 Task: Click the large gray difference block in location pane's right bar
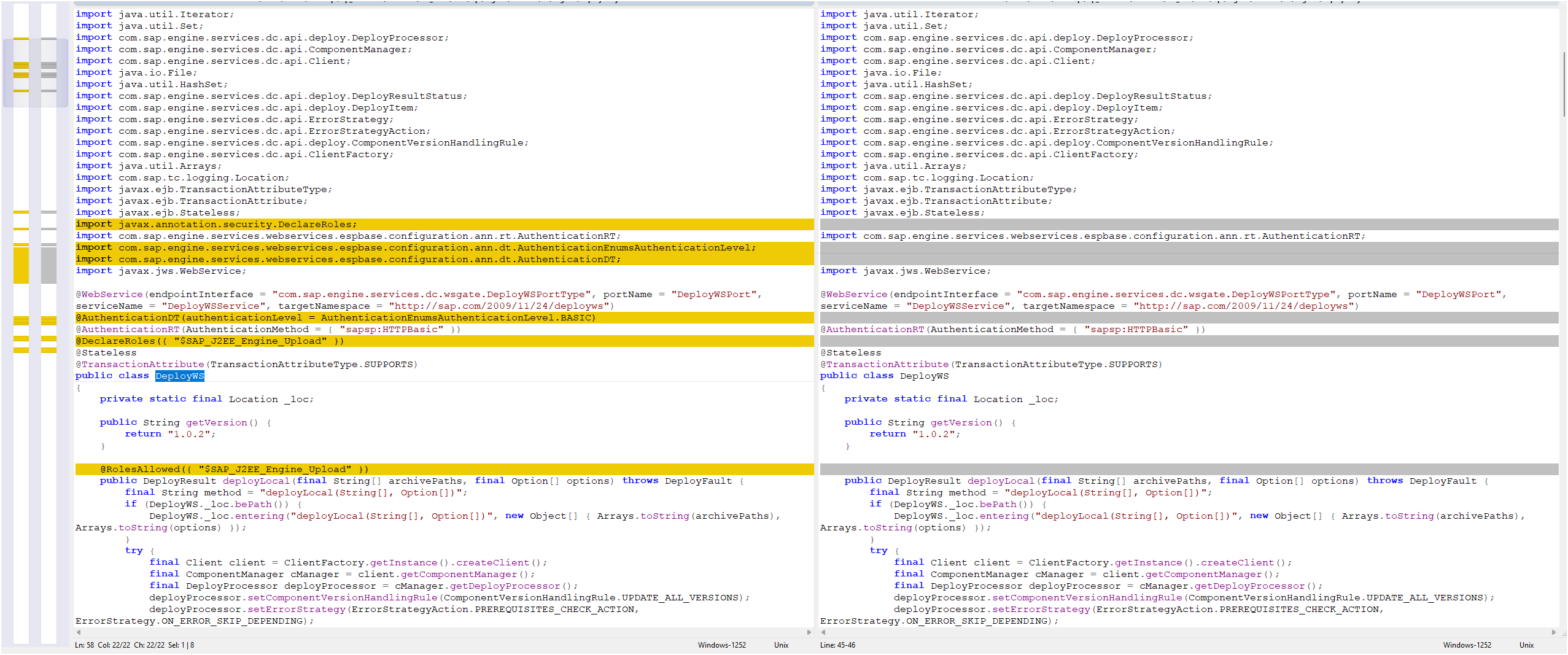[49, 264]
